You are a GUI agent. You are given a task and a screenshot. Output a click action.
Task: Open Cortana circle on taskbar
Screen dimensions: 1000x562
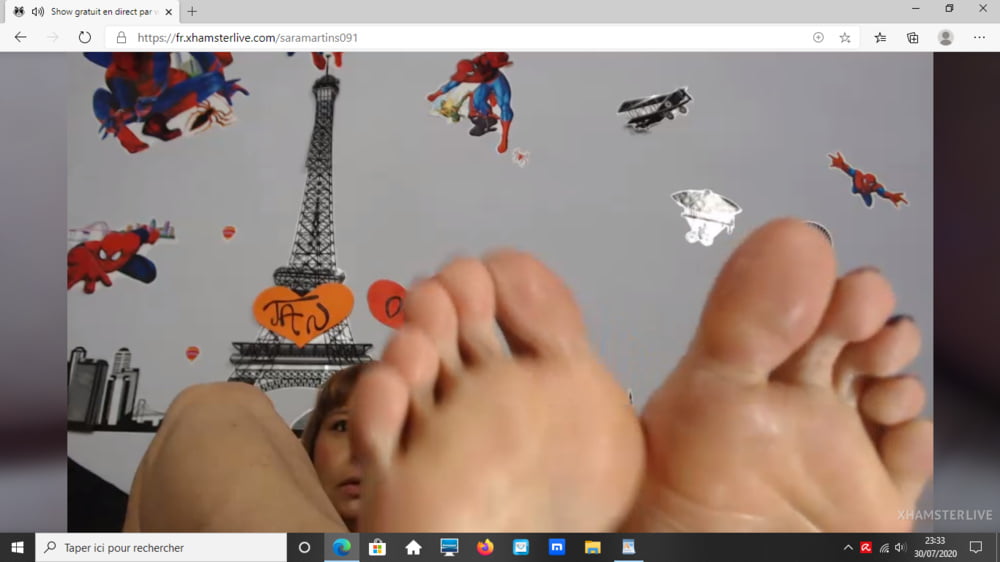coord(304,547)
